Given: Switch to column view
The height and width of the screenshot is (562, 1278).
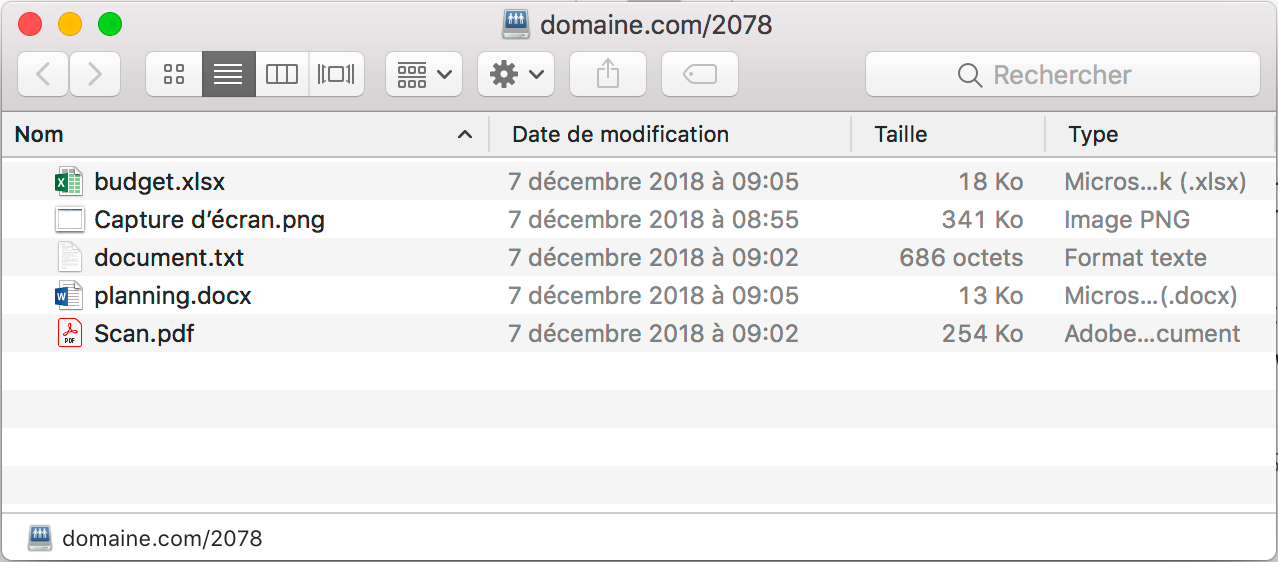Looking at the screenshot, I should (x=282, y=74).
